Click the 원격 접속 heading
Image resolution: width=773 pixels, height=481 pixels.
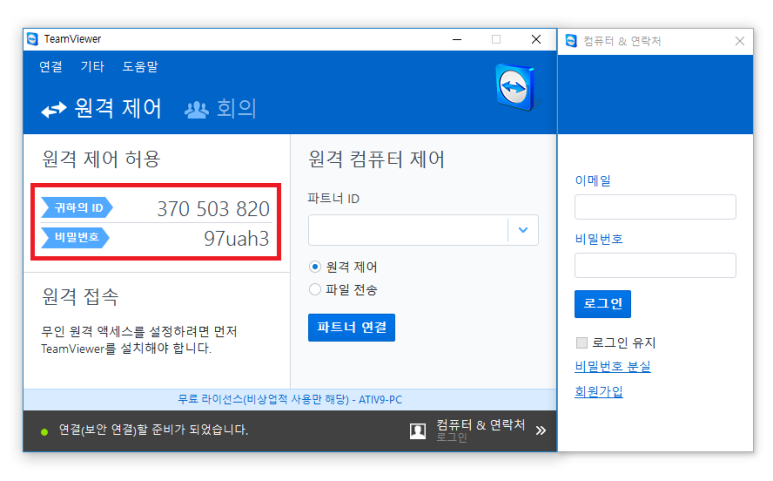[80, 297]
